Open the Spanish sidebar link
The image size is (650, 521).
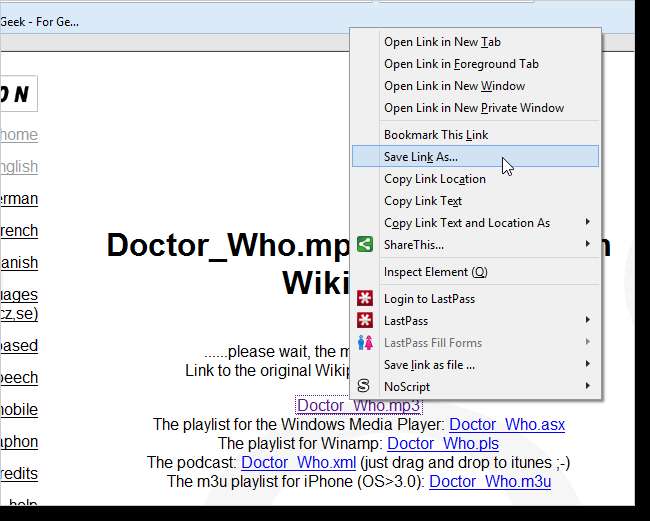(19, 263)
